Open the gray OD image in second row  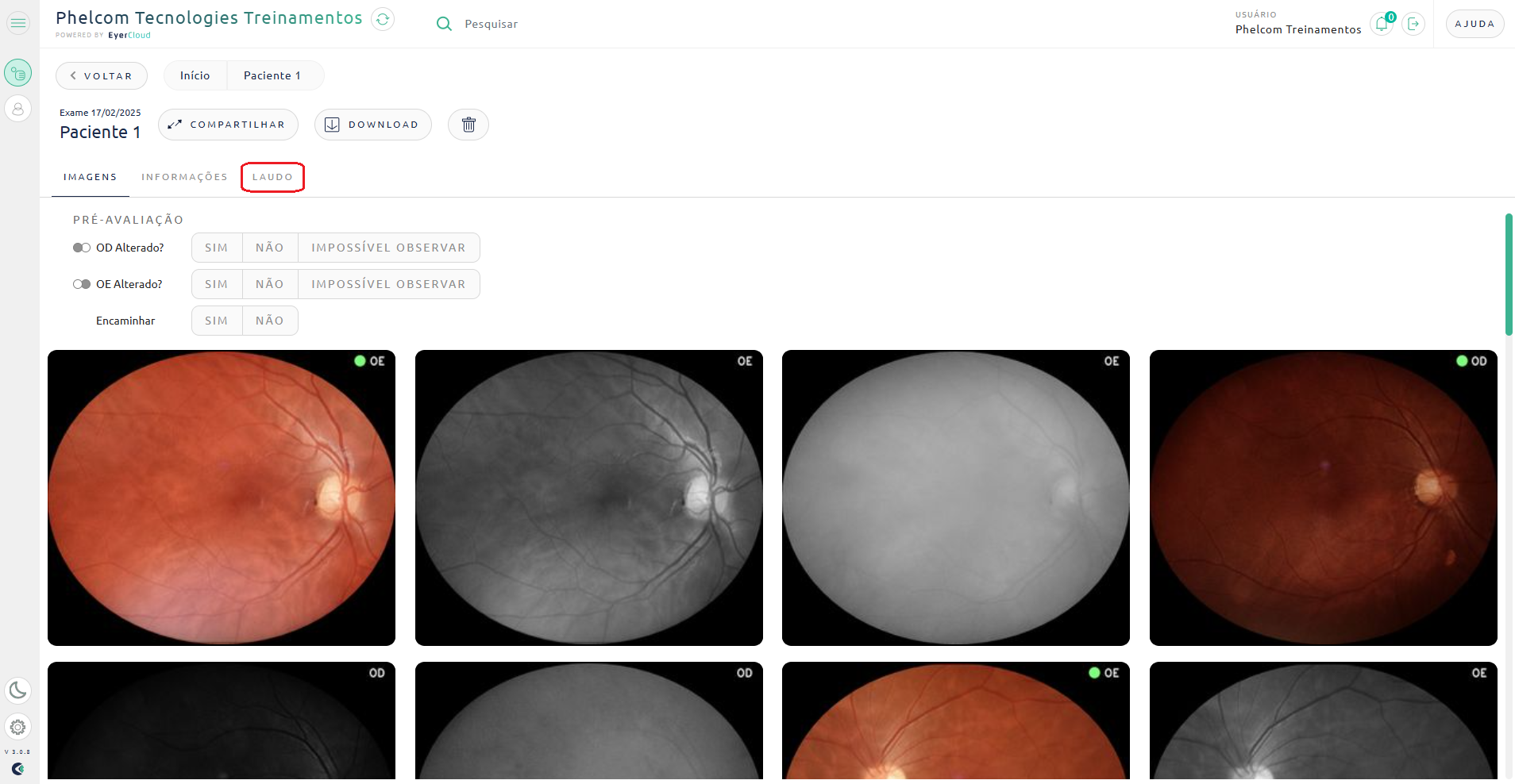[x=589, y=721]
